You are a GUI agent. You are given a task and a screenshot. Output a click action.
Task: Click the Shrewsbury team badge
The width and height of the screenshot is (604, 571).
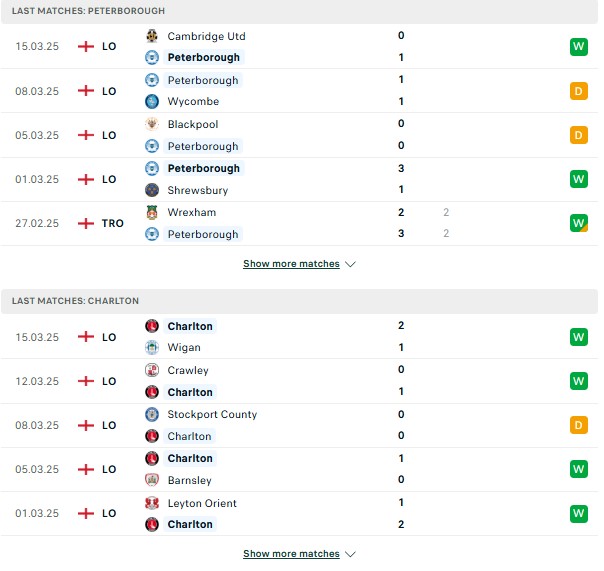[152, 190]
